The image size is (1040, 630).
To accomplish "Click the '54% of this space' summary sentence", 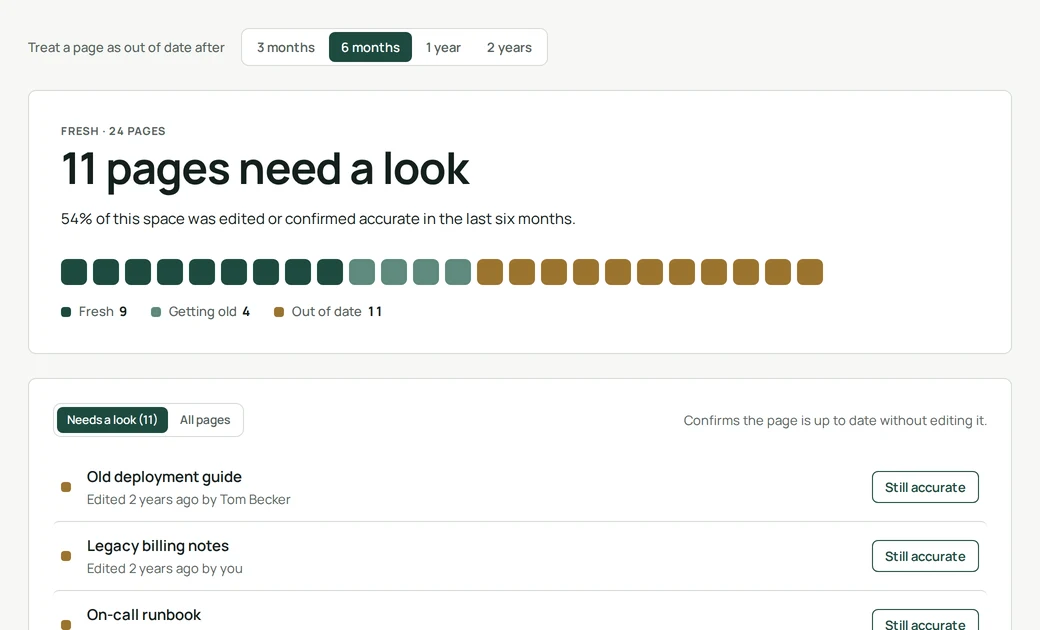I will pyautogui.click(x=318, y=219).
